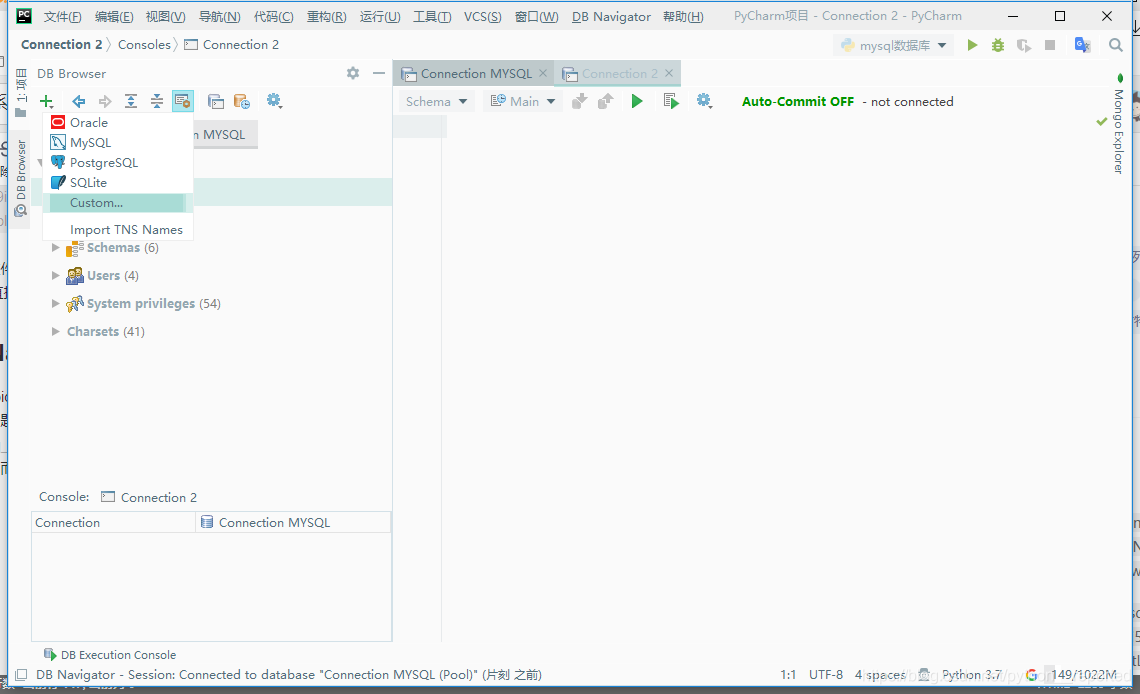This screenshot has height=694, width=1140.
Task: Toggle Auto-Commit OFF status
Action: [798, 102]
